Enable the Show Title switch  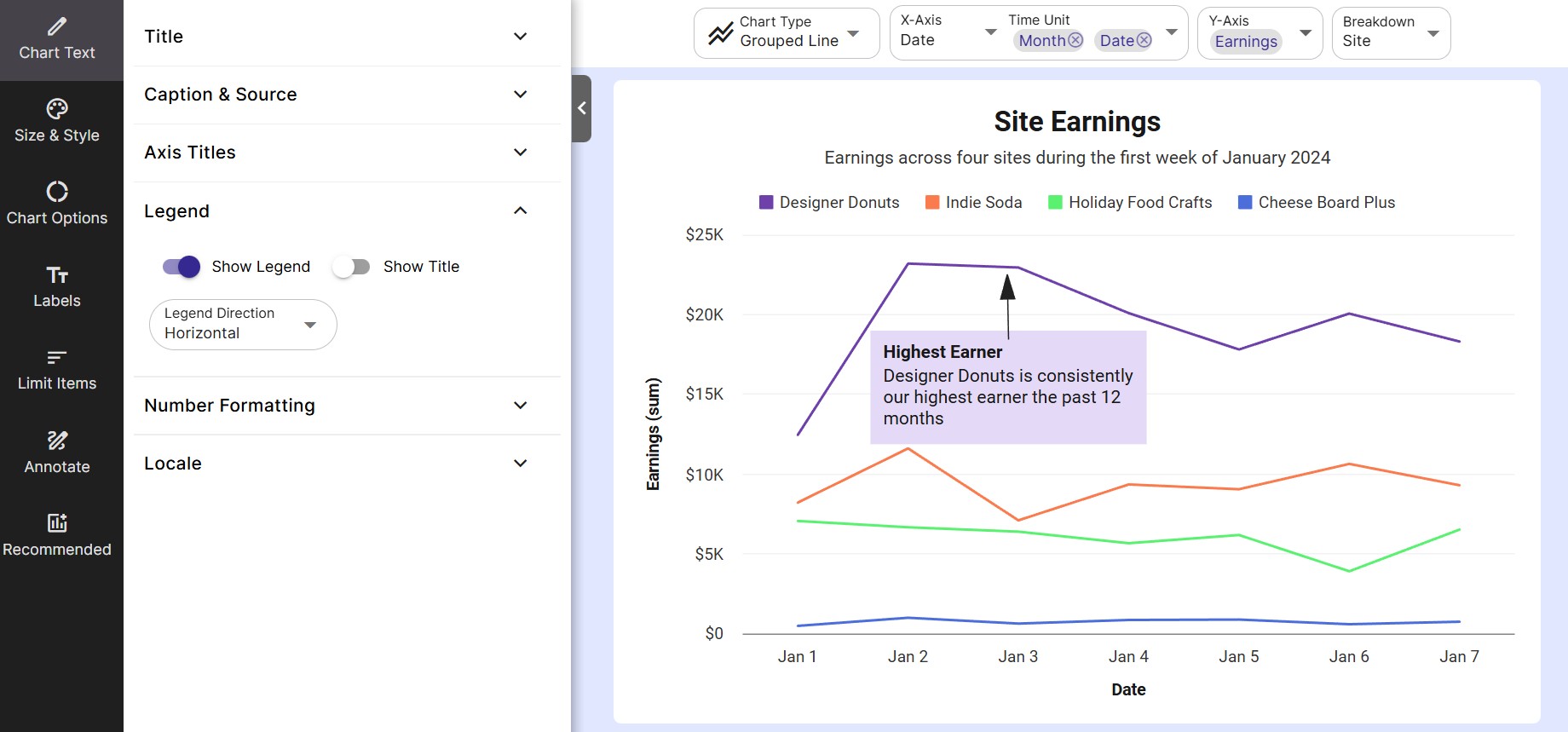point(351,267)
